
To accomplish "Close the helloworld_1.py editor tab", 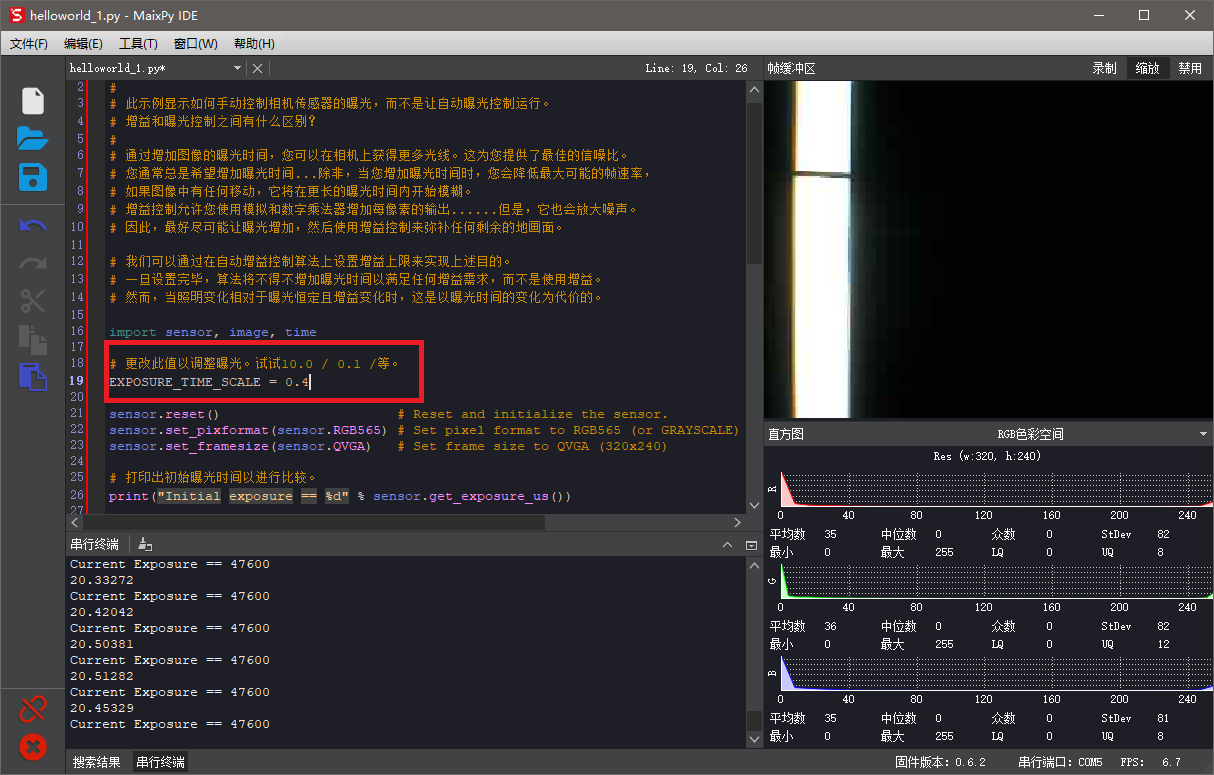I will (257, 68).
